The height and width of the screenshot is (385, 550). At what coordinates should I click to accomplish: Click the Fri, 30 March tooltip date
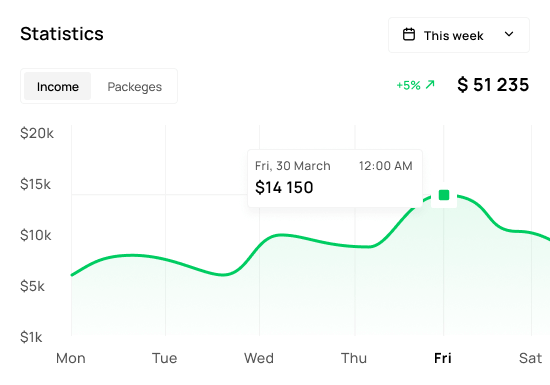click(x=293, y=166)
